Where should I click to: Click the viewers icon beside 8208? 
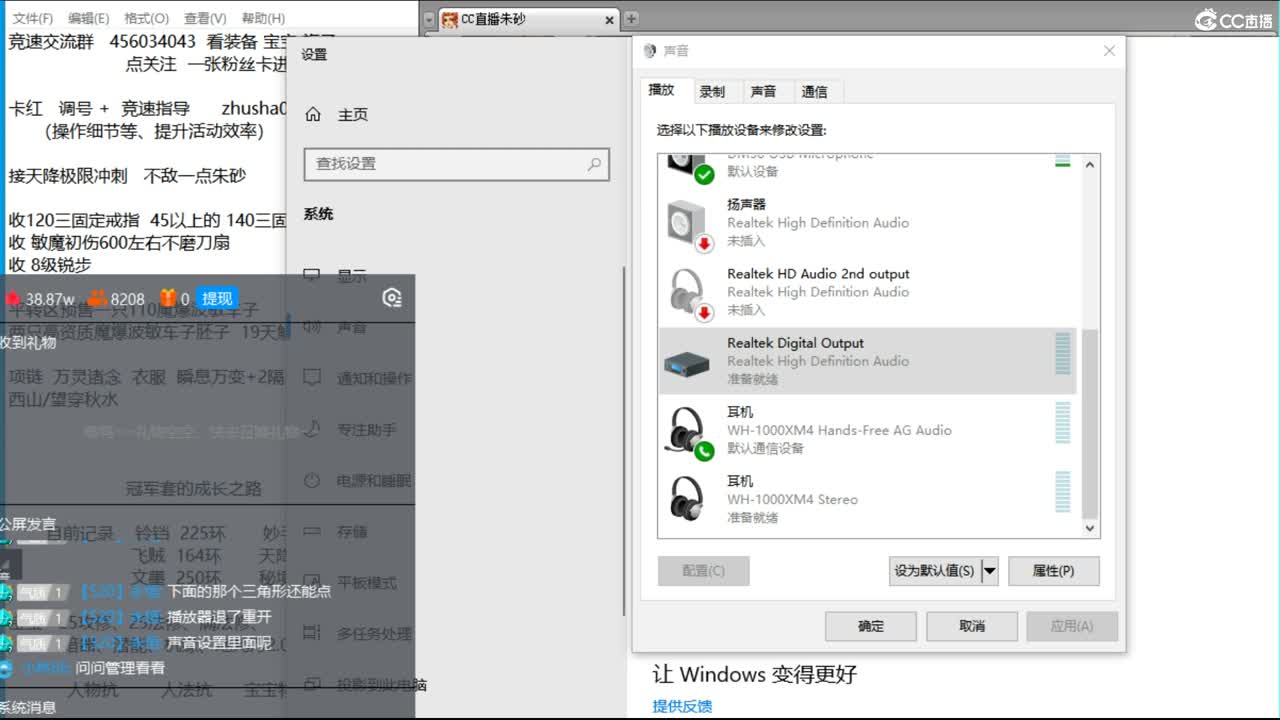(97, 298)
